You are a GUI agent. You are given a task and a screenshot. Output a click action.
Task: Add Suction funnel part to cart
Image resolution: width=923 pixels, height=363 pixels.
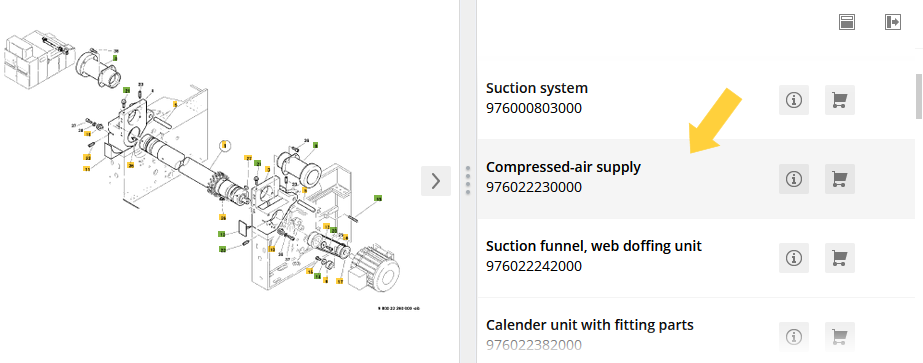(x=839, y=258)
